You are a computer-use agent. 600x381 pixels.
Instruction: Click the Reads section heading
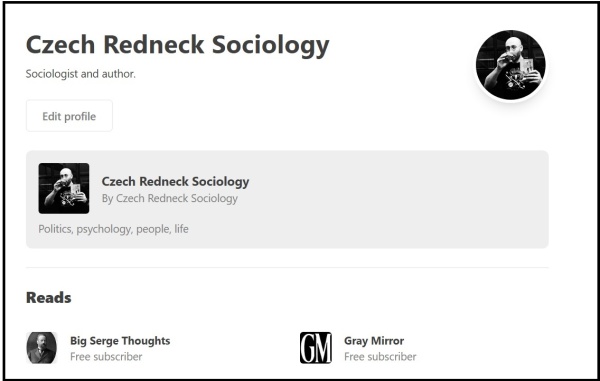[49, 298]
